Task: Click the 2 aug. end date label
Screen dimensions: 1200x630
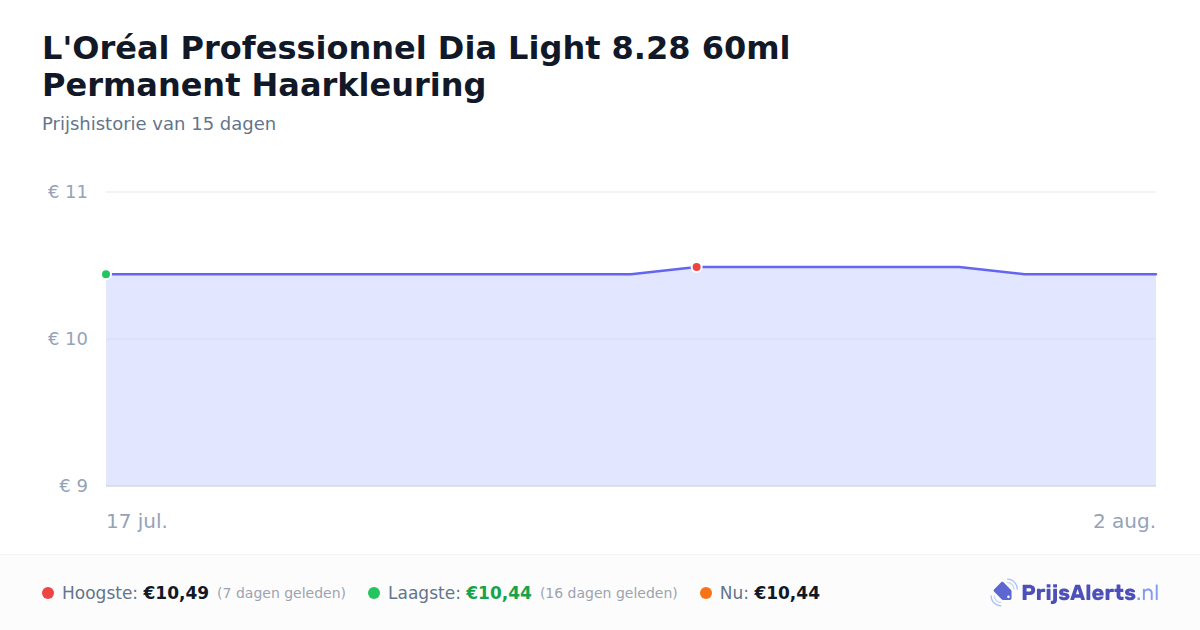Action: coord(1124,521)
